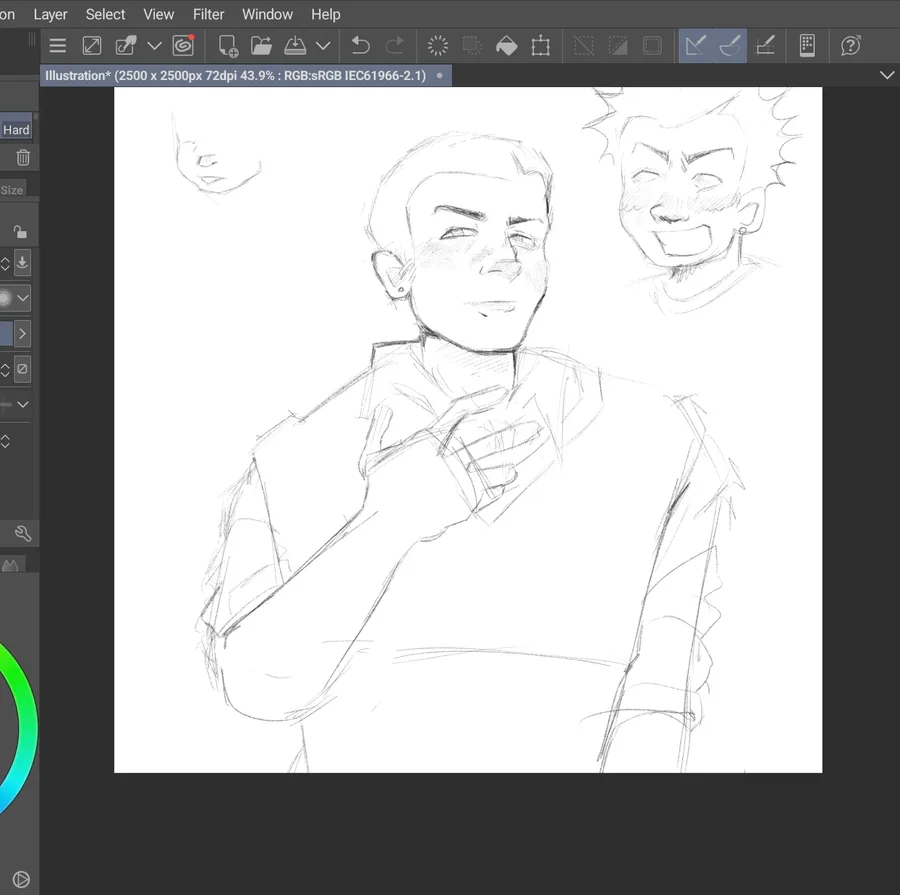Open the Window menu

point(267,14)
